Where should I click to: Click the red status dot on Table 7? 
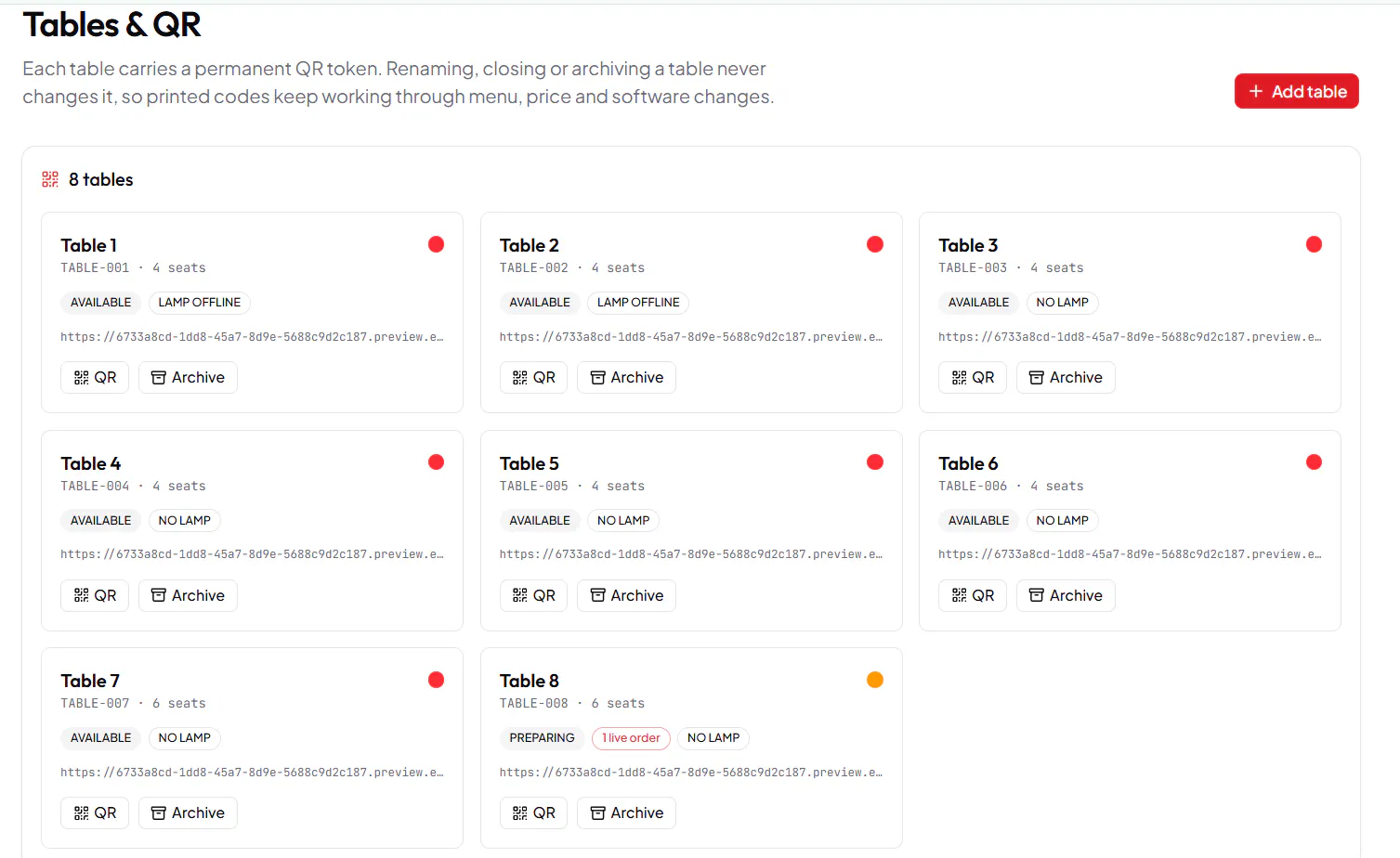[x=436, y=680]
